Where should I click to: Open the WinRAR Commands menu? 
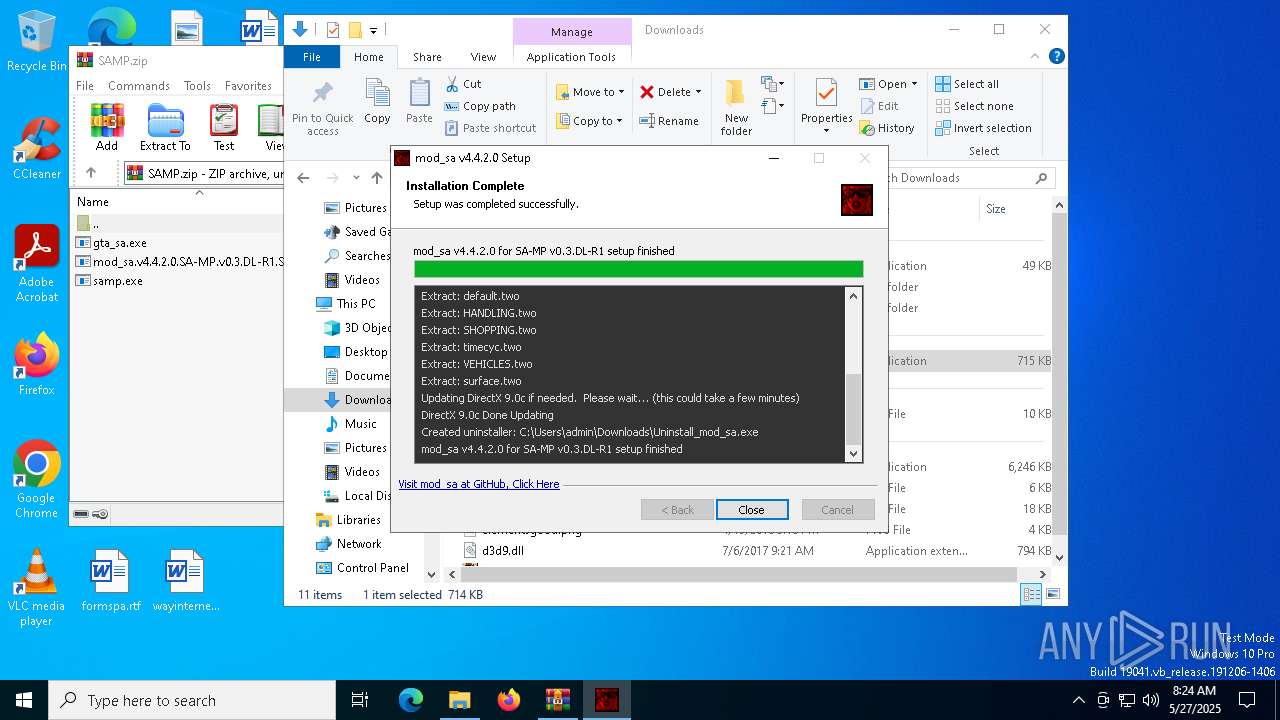pos(139,86)
